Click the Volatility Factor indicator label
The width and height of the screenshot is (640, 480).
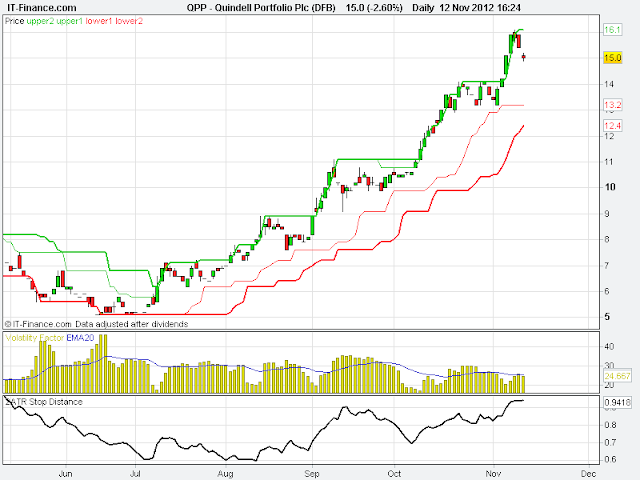35,338
